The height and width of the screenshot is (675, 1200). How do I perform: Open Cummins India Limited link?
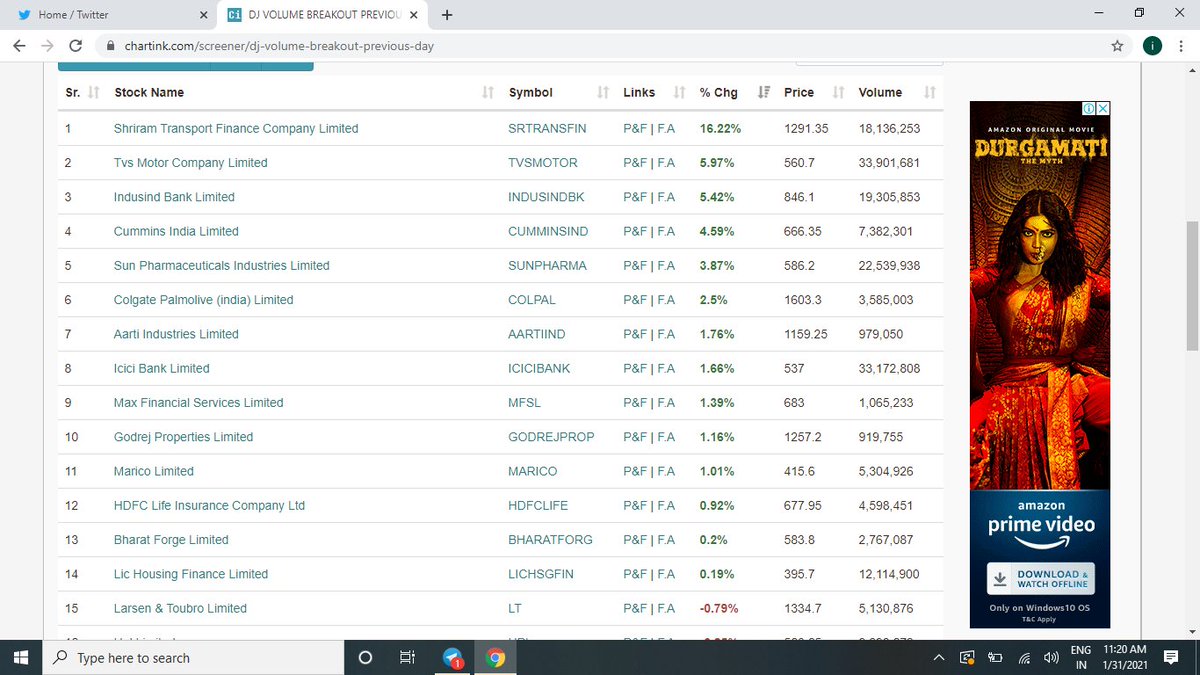(176, 231)
